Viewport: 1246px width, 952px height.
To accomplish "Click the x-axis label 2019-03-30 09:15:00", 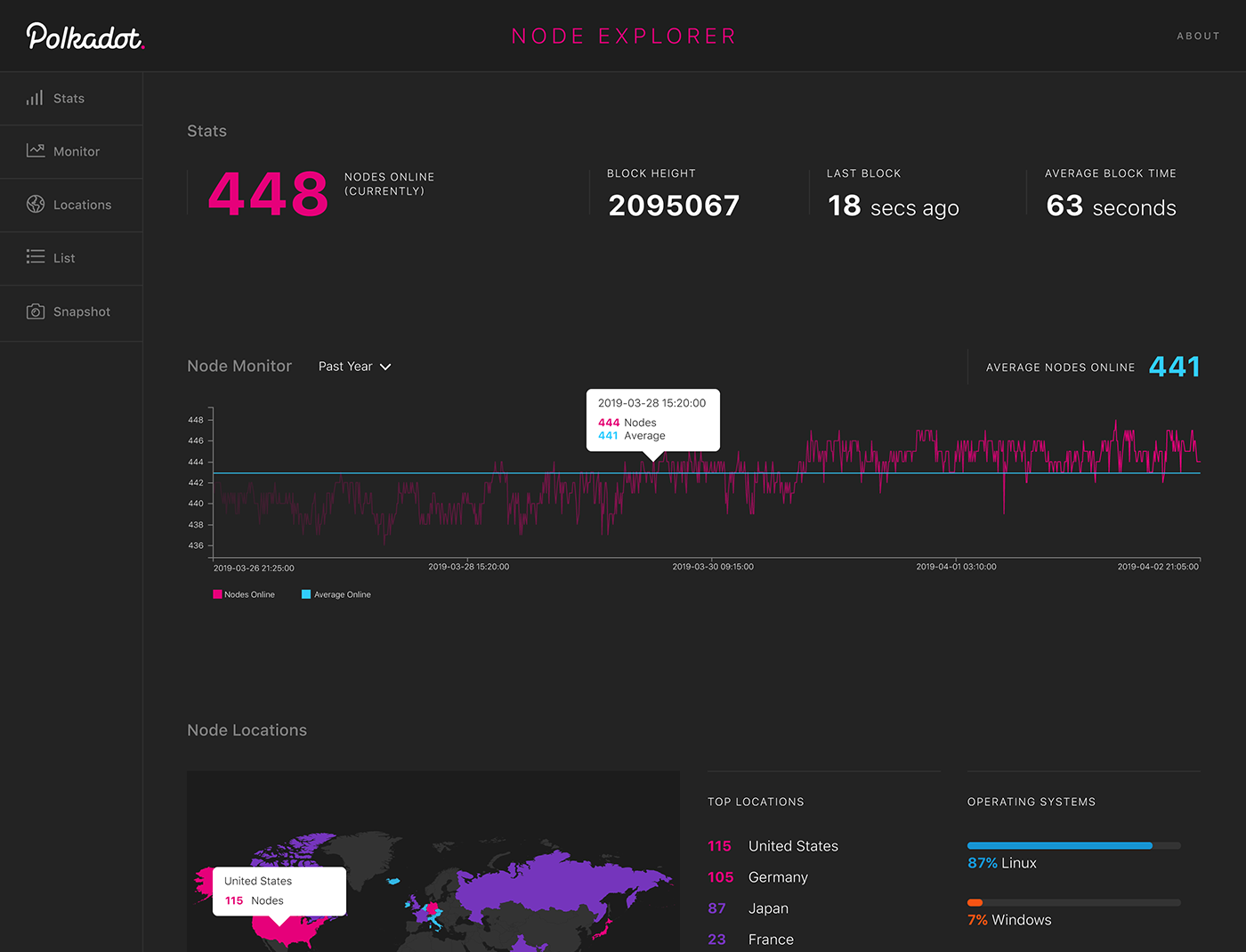I will tap(713, 567).
